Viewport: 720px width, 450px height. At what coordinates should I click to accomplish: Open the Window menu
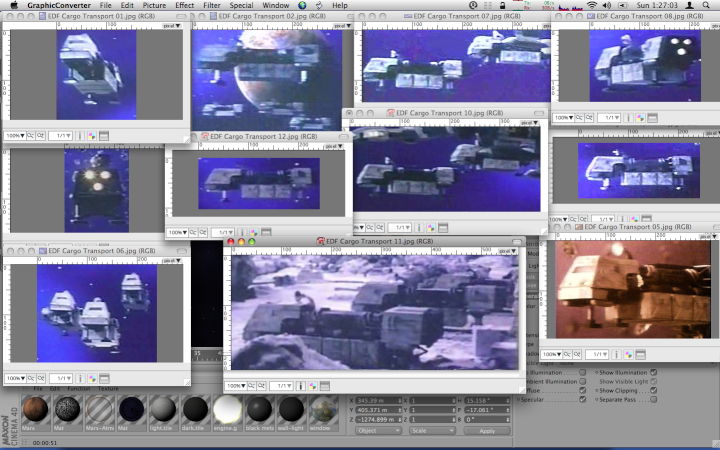(276, 5)
